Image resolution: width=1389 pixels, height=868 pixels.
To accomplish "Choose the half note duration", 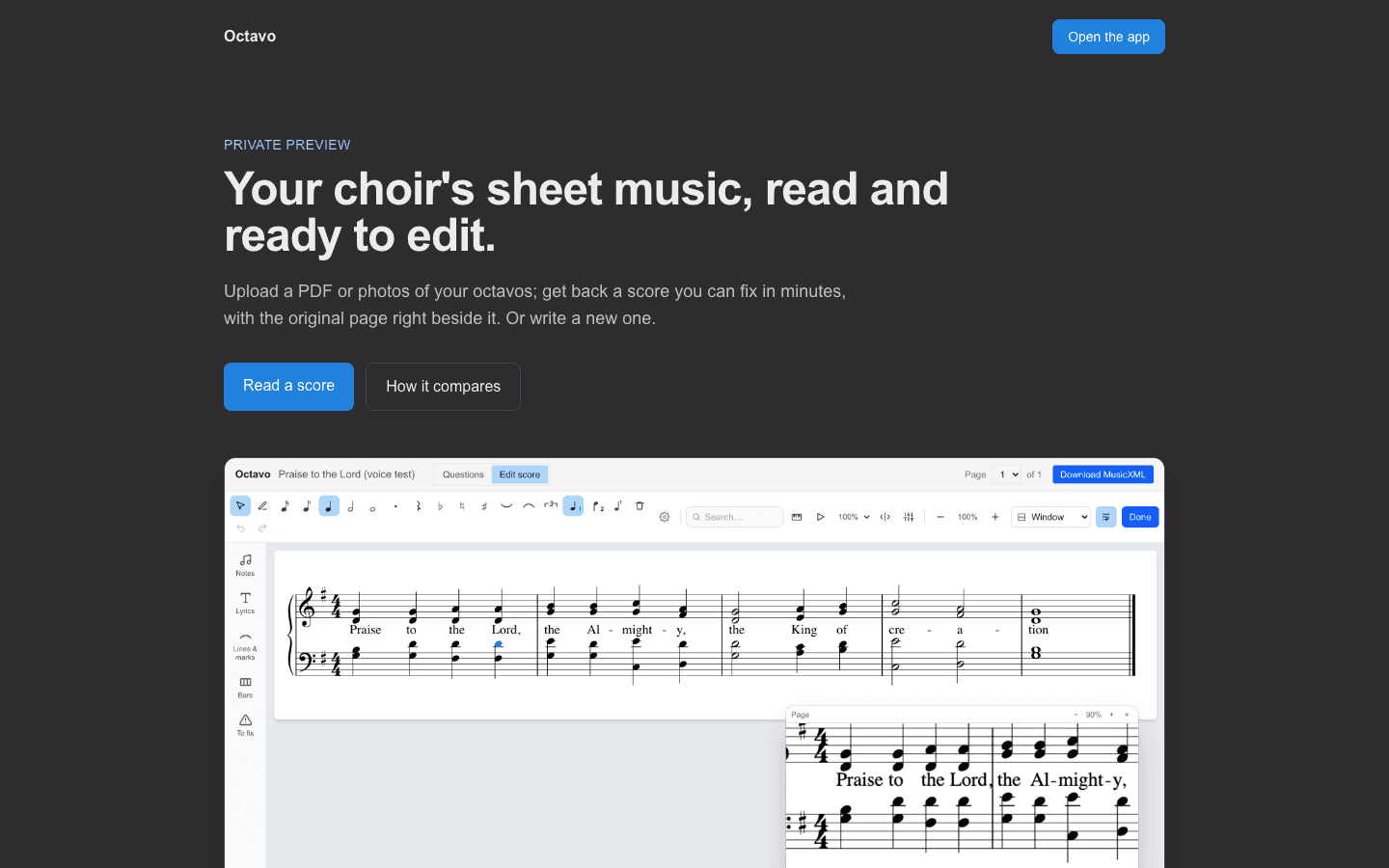I will (351, 505).
